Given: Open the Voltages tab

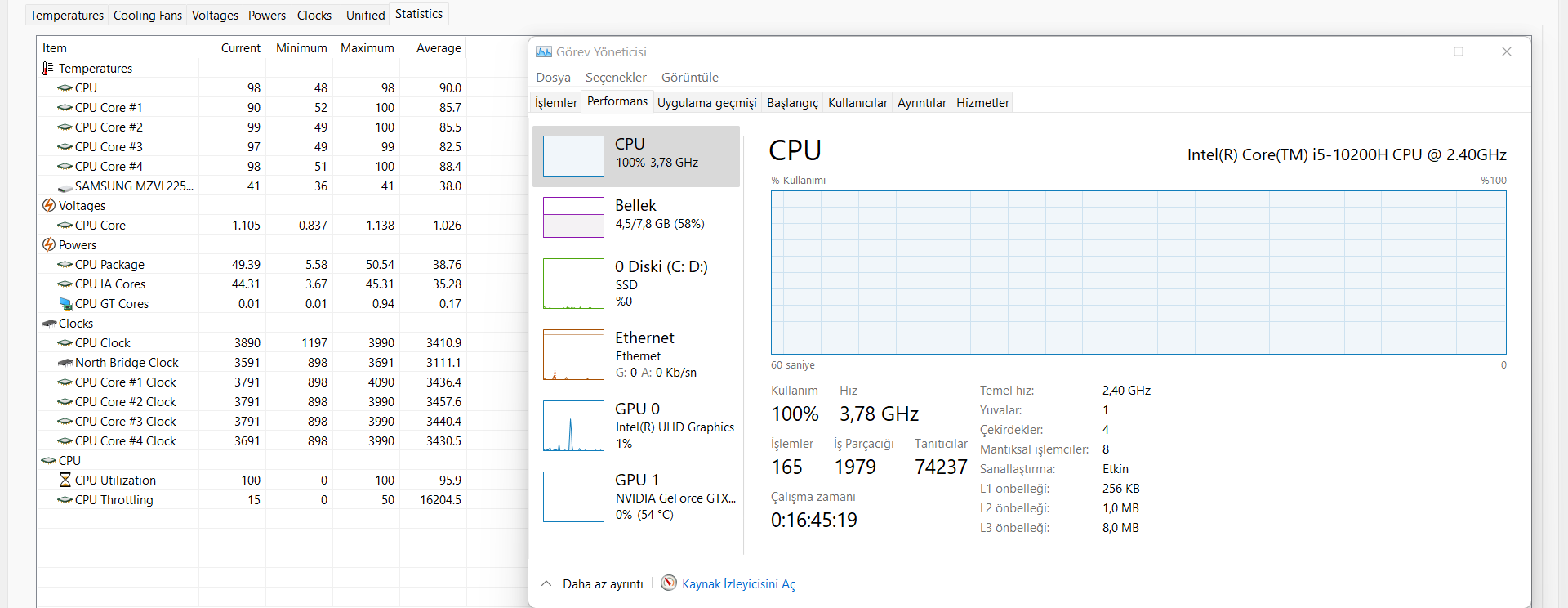Looking at the screenshot, I should (215, 16).
